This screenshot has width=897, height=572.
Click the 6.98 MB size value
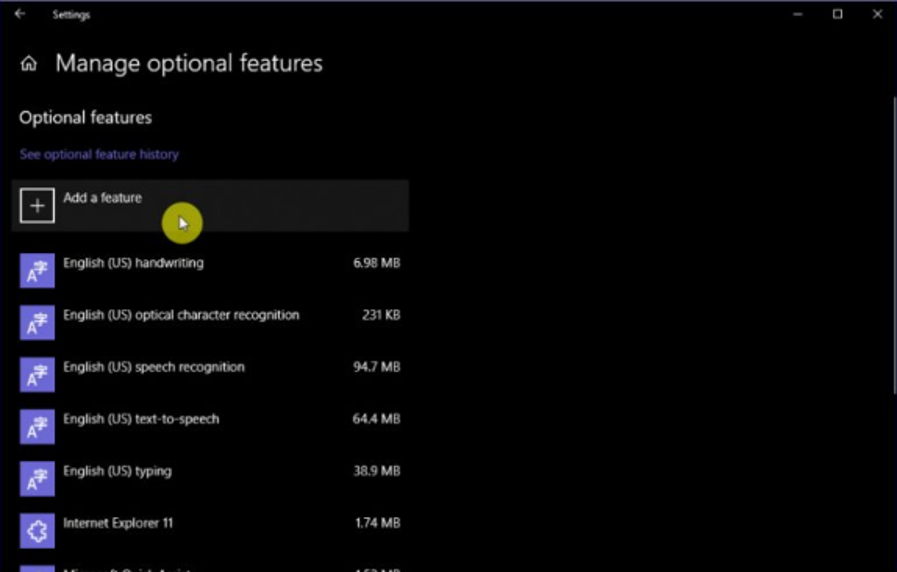click(x=376, y=263)
